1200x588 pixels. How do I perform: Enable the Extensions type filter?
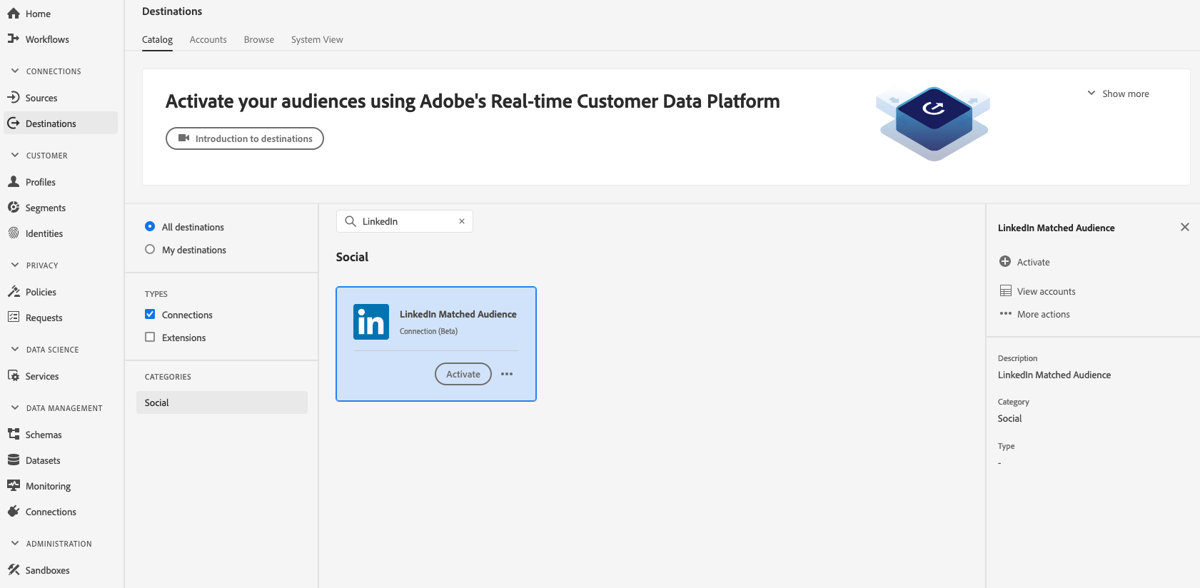point(150,337)
